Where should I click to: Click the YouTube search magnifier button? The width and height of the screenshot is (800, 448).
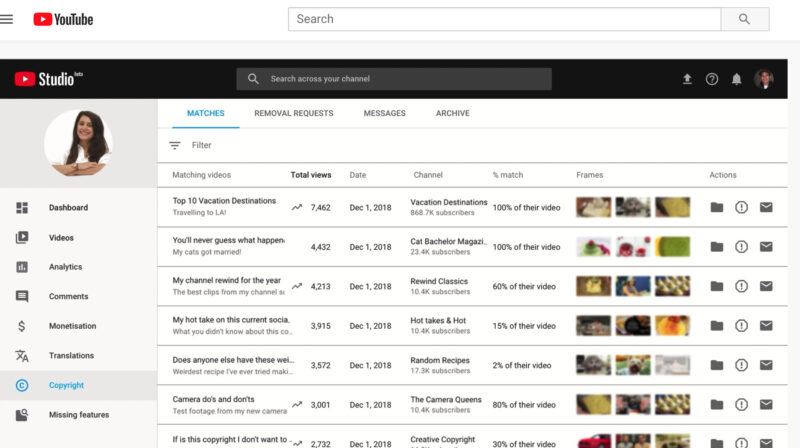pos(744,19)
